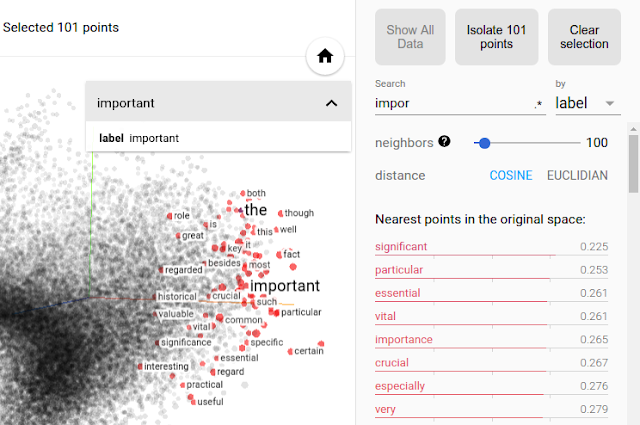Collapse the important metadata card chevron

[x=331, y=103]
